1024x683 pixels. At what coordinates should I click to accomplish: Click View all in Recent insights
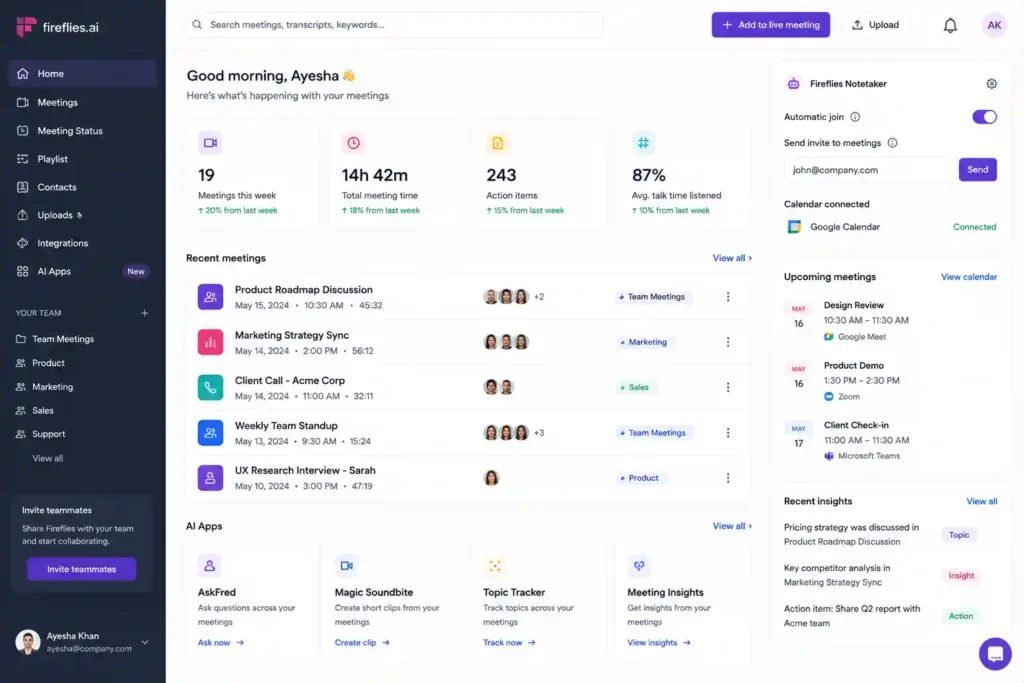pos(982,501)
